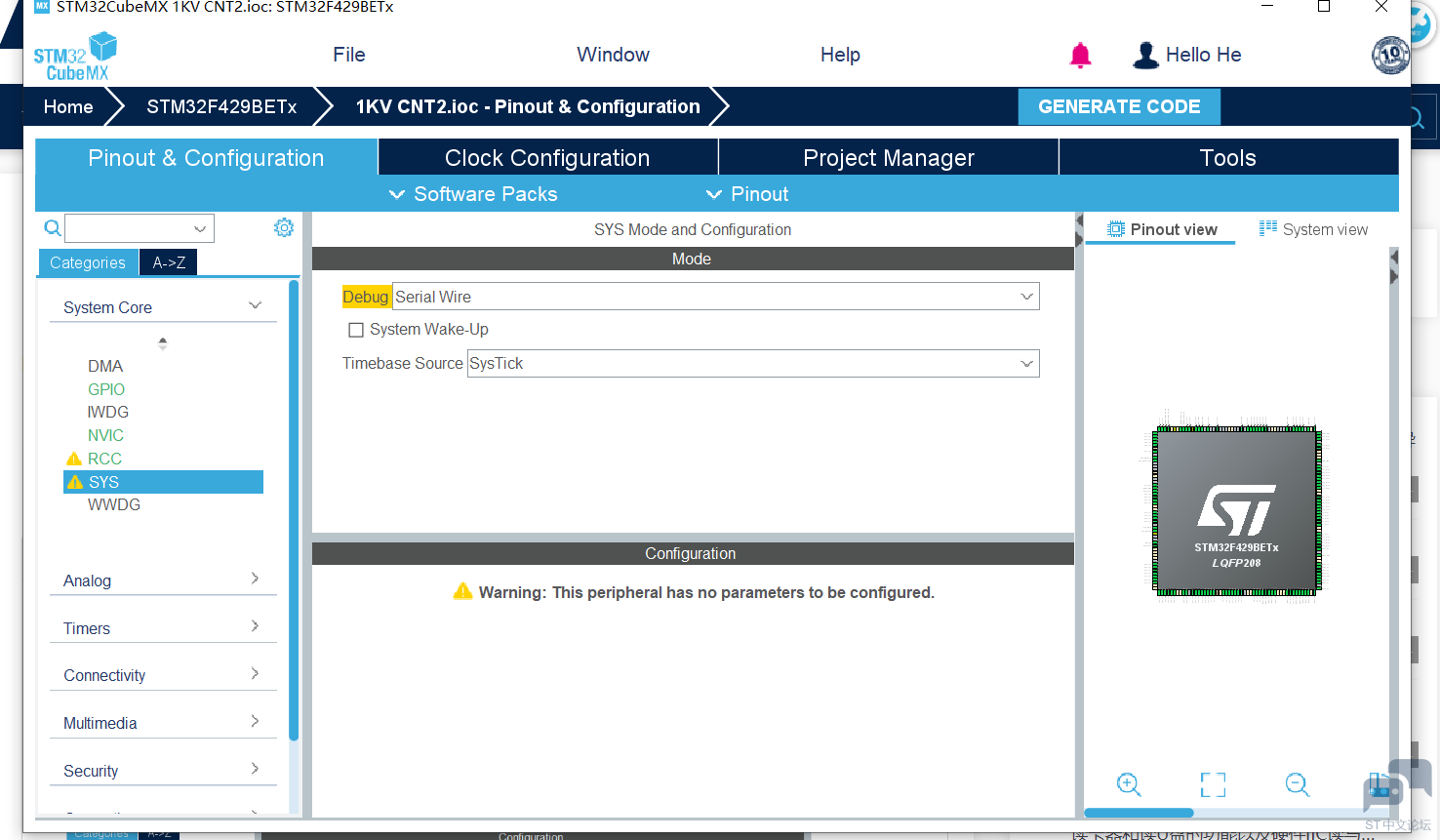Select NVIC in System Core

[x=105, y=435]
